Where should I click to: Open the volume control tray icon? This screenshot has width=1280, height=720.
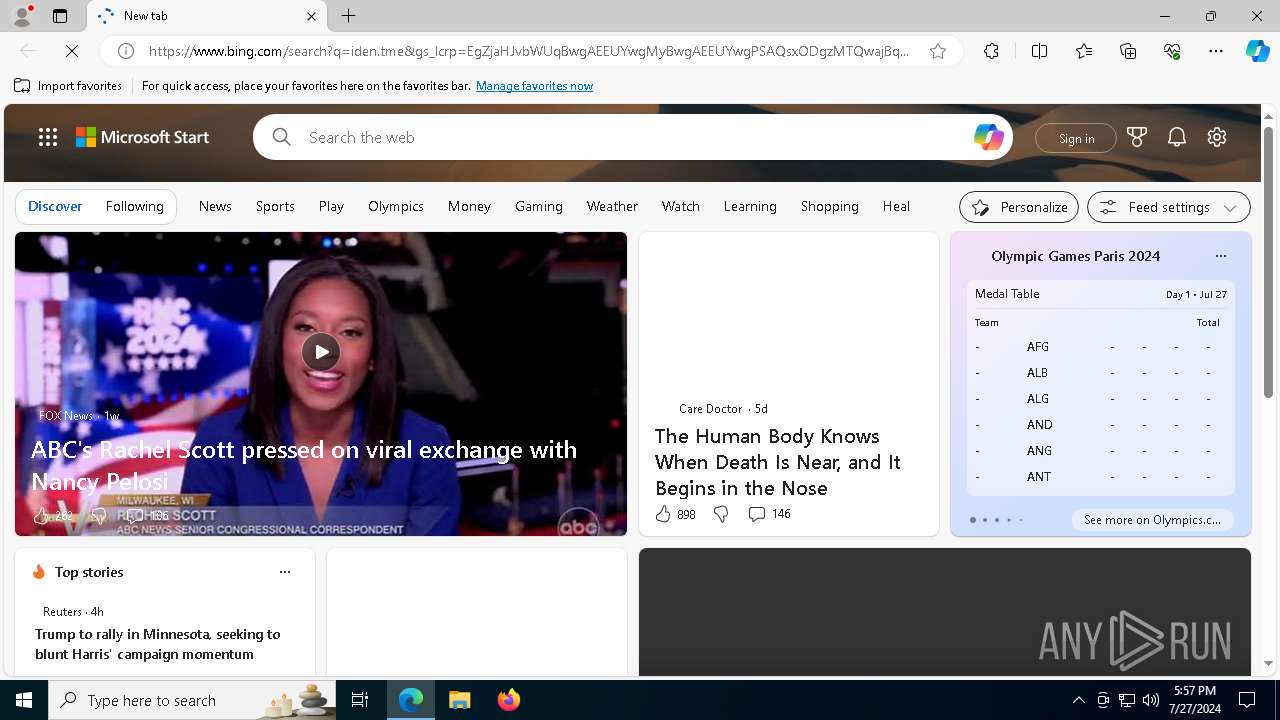point(1150,700)
